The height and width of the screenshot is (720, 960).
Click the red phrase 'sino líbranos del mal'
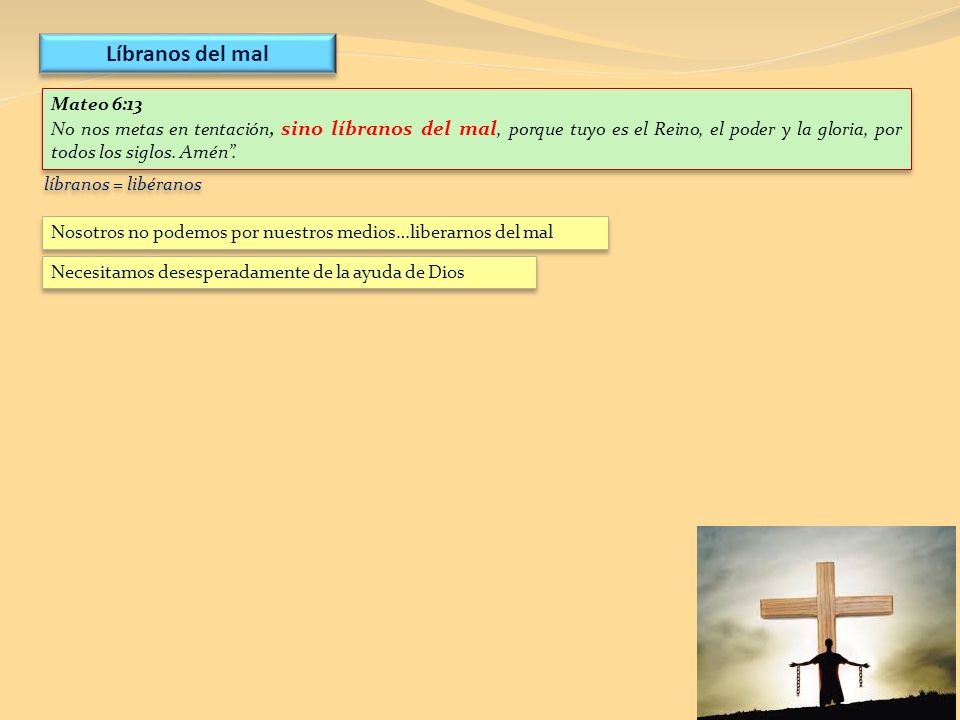click(x=389, y=129)
